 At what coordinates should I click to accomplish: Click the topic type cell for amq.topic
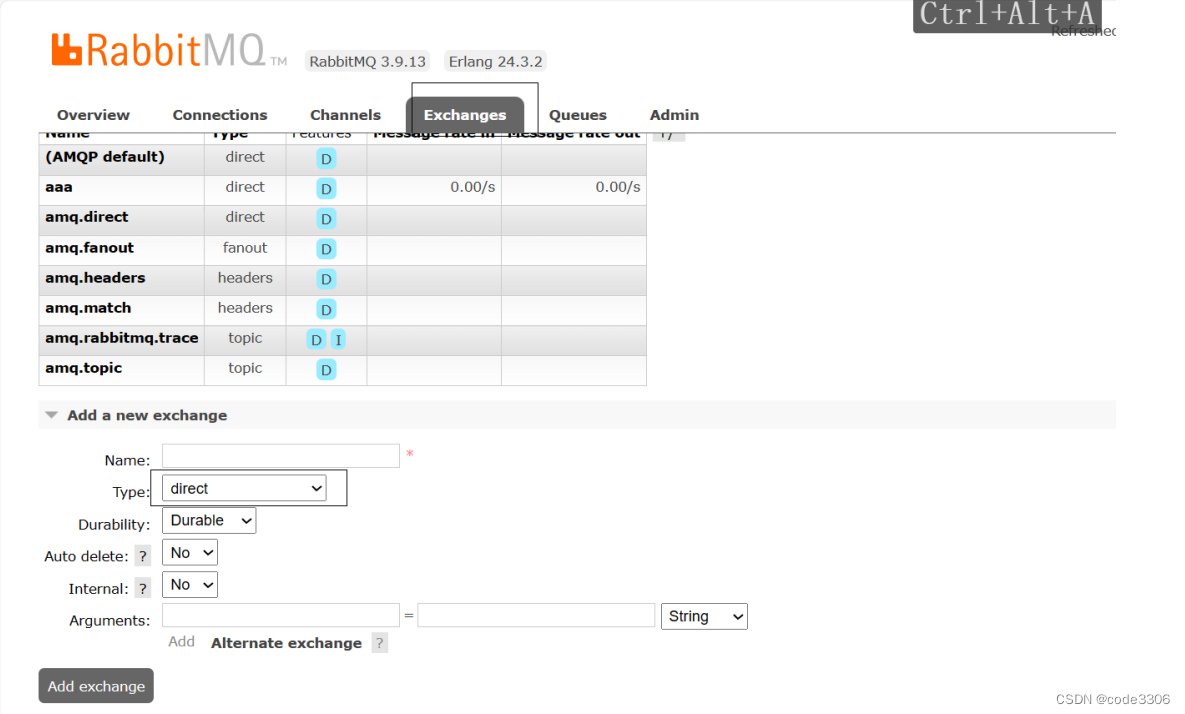pyautogui.click(x=245, y=369)
